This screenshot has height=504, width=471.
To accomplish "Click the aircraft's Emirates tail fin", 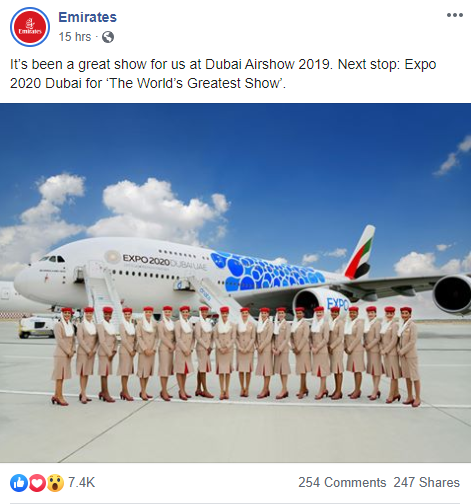I will point(359,252).
